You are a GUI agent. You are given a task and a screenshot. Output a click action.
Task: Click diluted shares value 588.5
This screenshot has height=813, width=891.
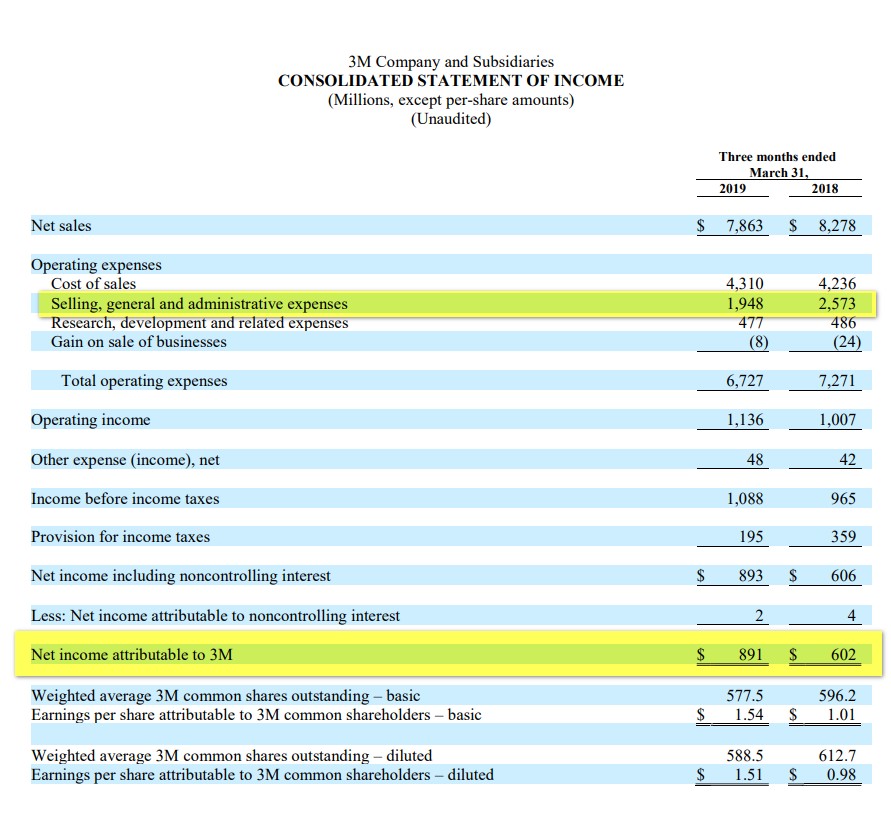744,756
